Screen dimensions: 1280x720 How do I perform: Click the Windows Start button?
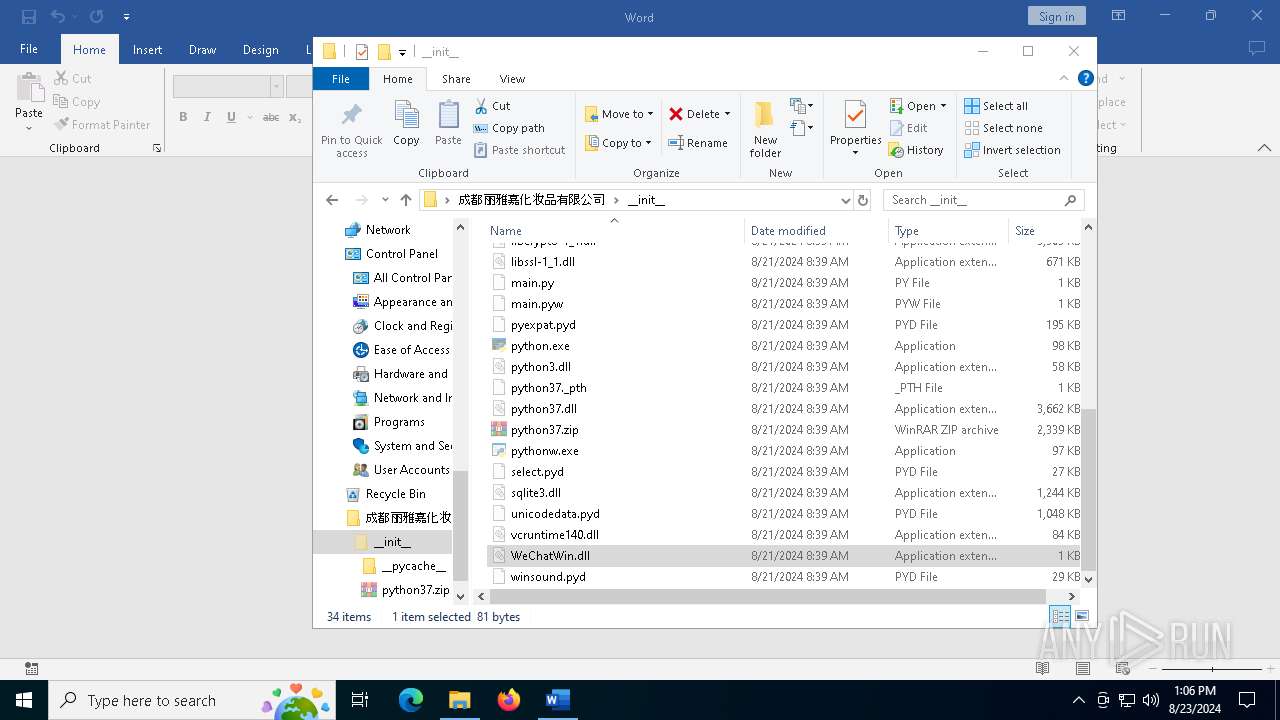(24, 700)
